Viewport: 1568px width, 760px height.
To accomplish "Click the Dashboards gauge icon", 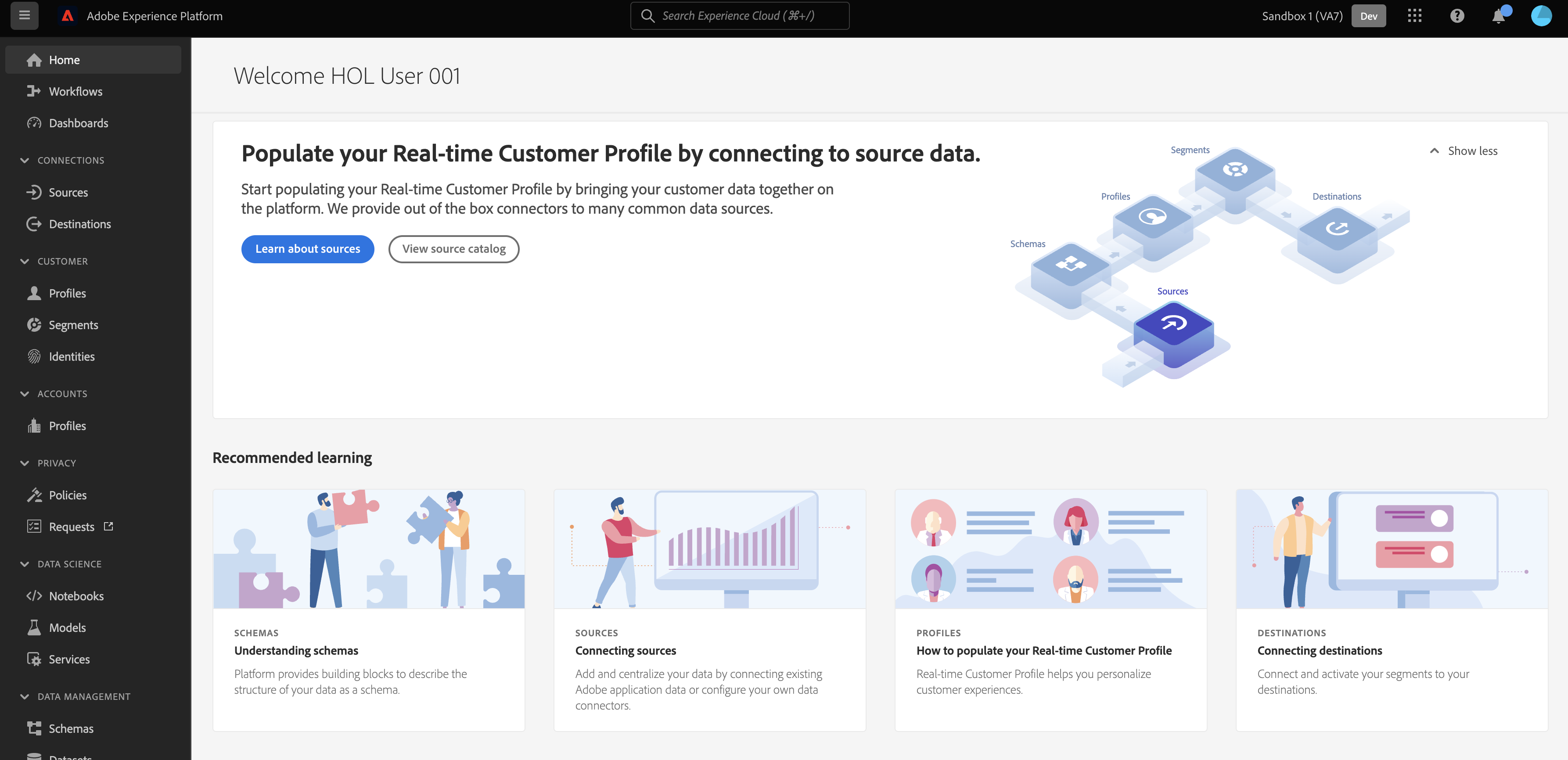I will [34, 123].
